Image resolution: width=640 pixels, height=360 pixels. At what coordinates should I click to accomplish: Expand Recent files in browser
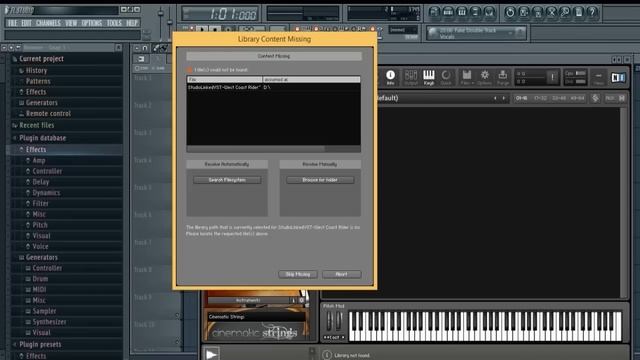(36, 125)
